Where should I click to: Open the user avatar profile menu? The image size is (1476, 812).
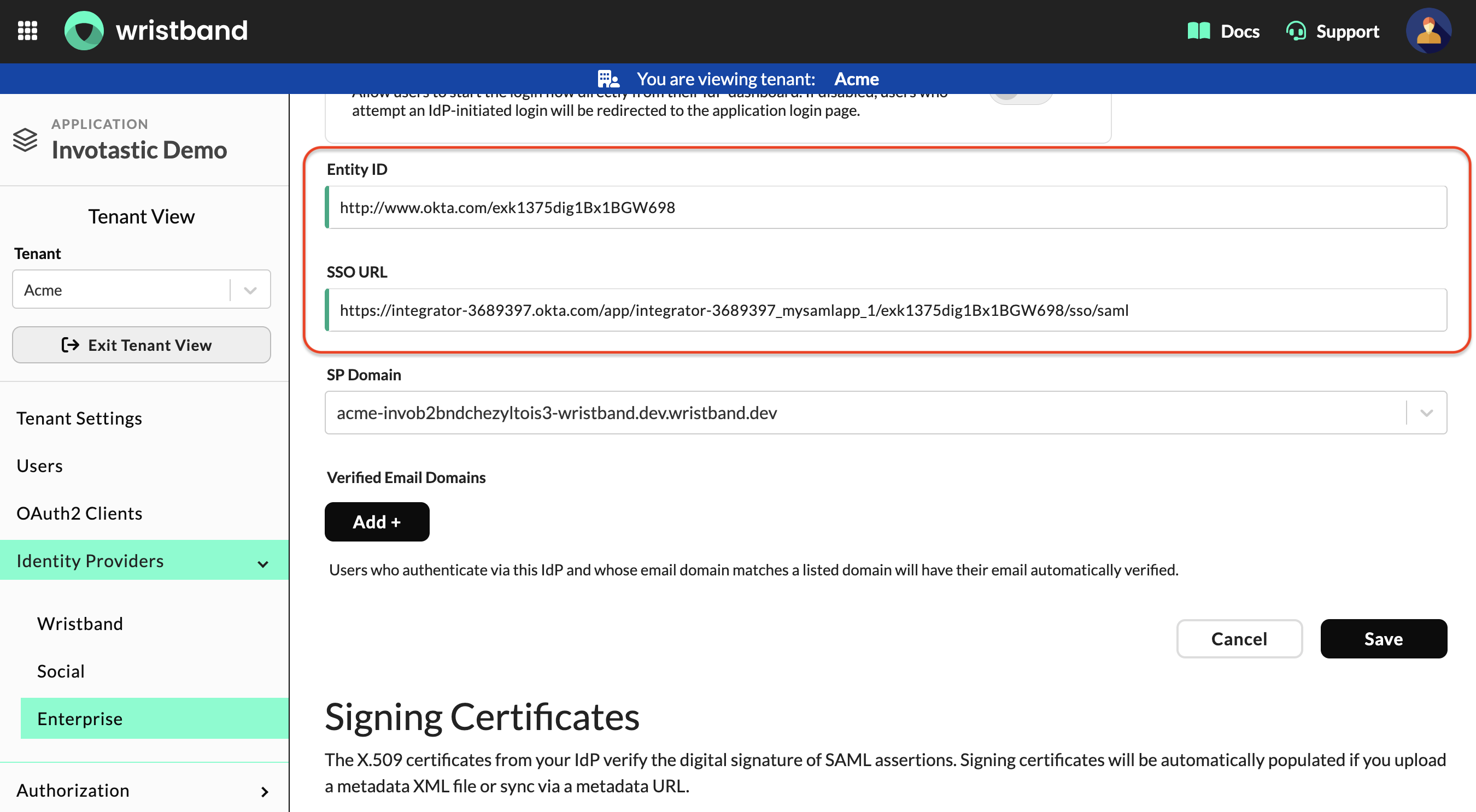coord(1428,31)
